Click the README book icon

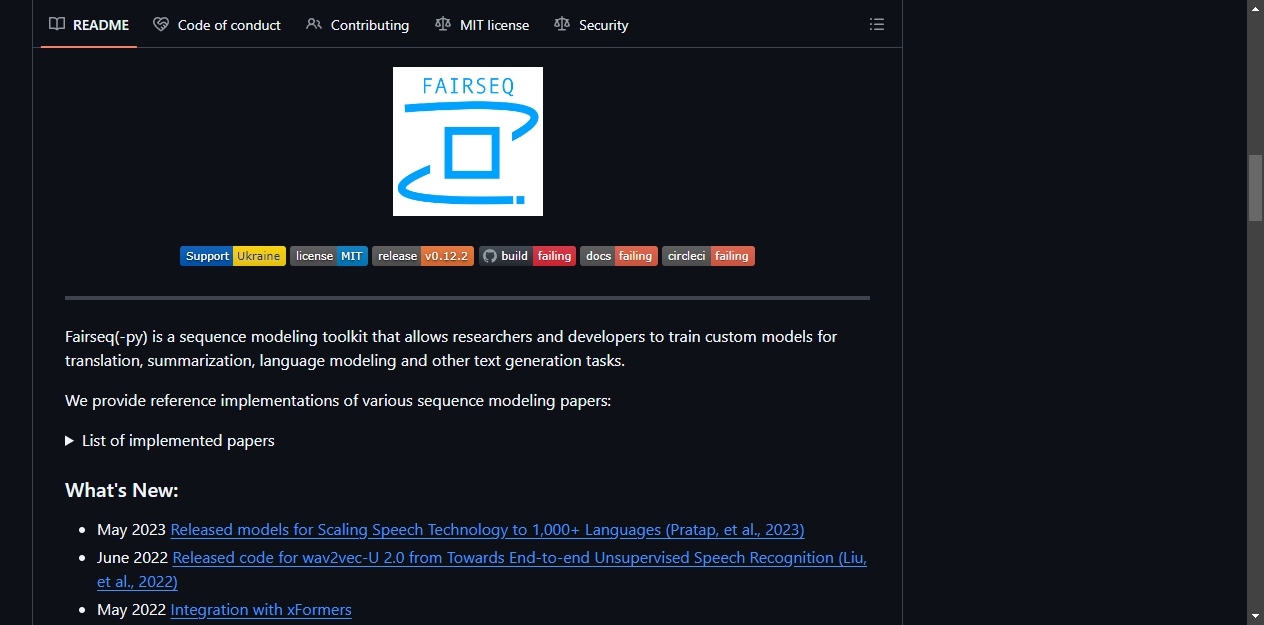click(57, 25)
